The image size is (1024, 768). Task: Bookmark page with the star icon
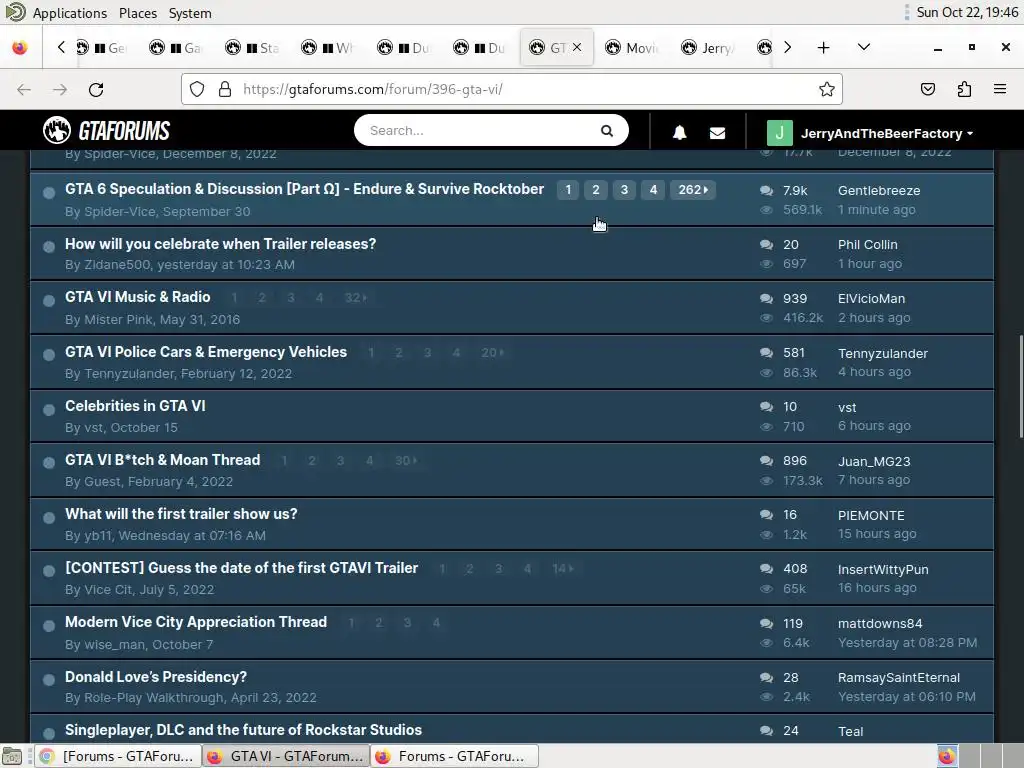pyautogui.click(x=827, y=89)
